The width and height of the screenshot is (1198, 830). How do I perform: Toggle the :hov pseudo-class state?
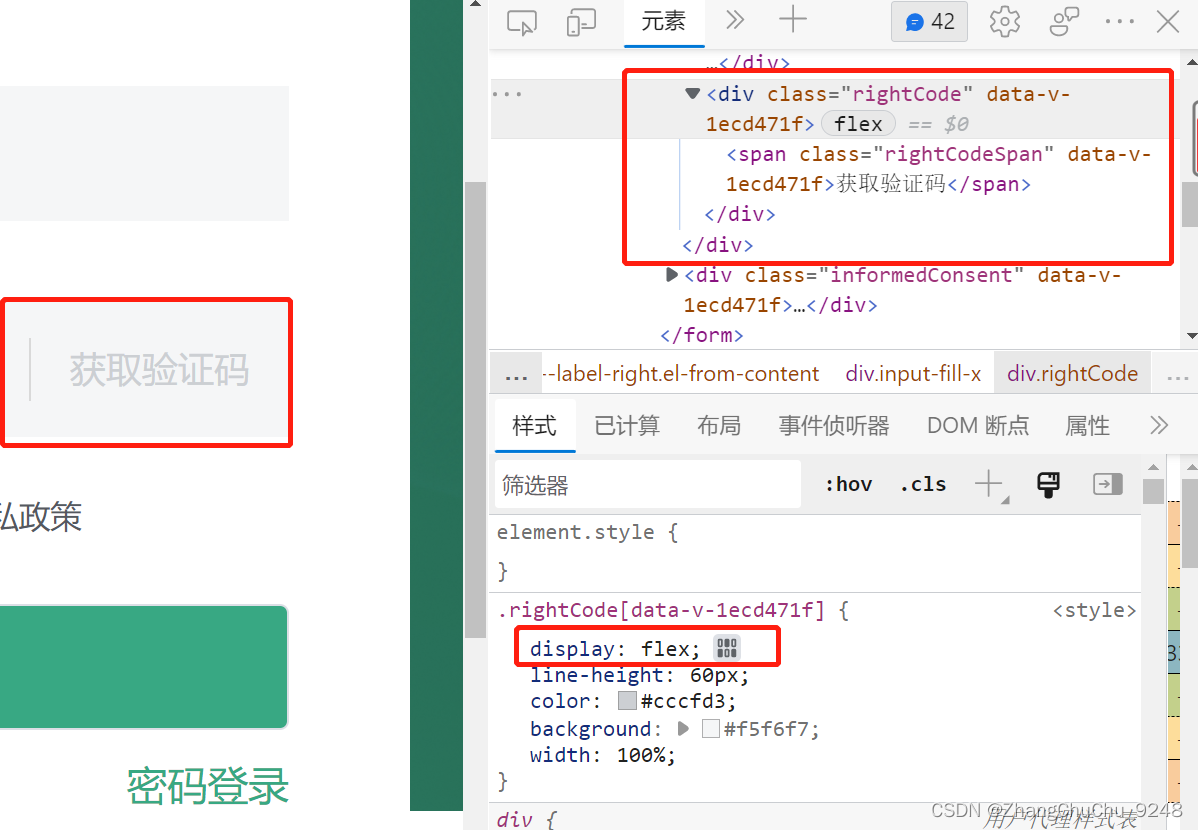pos(848,484)
